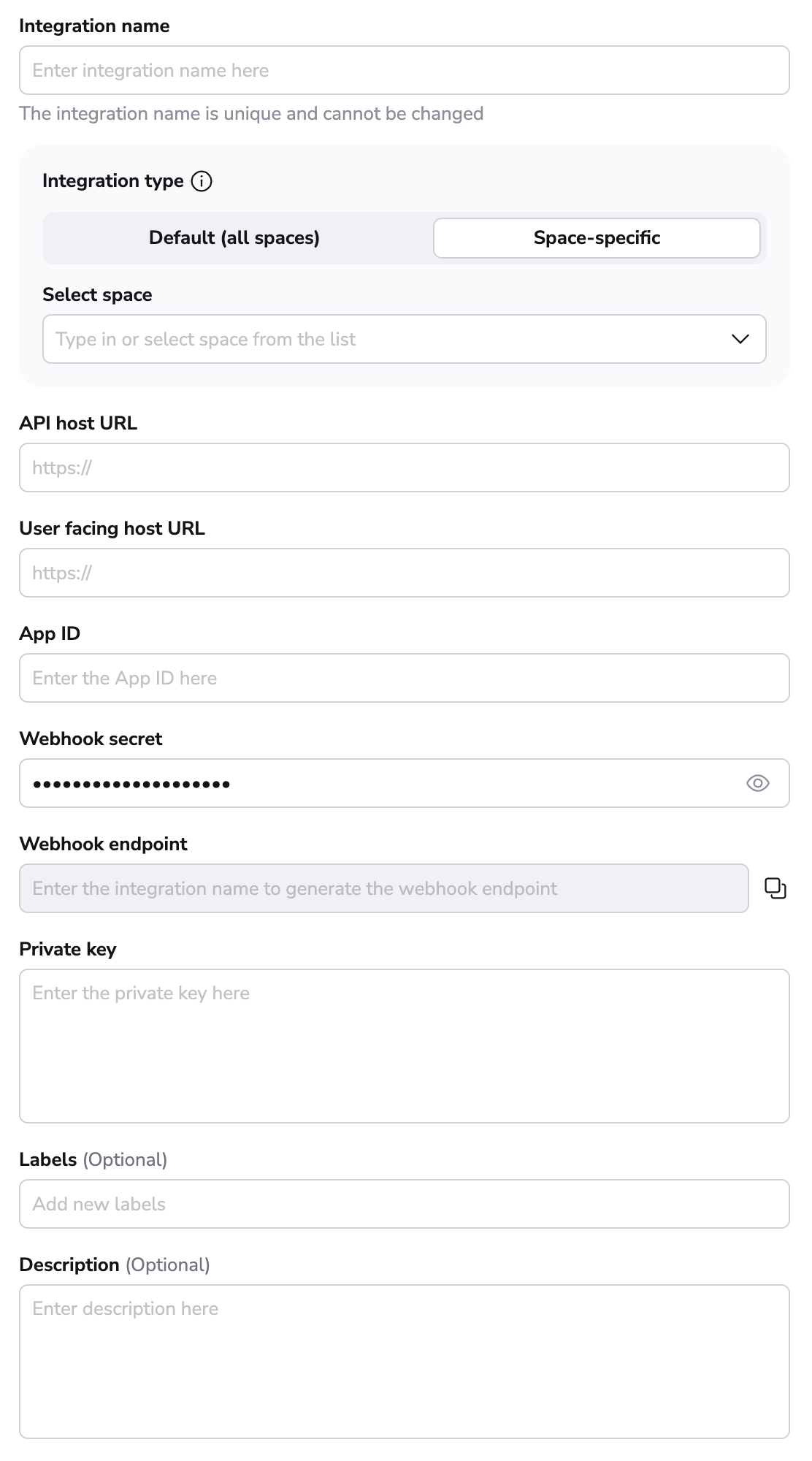Click the disabled Webhook endpoint field

(x=383, y=888)
